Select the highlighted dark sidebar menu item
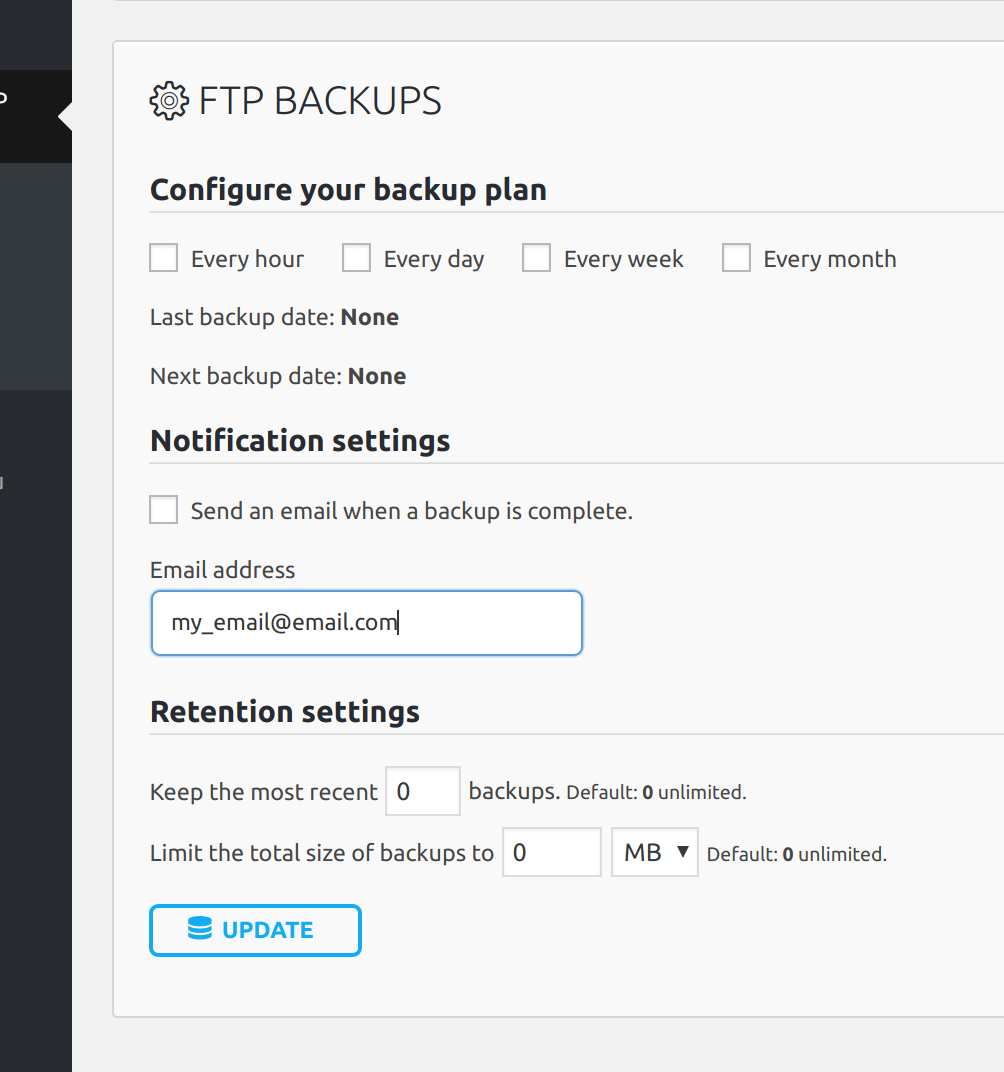This screenshot has width=1004, height=1072. (x=30, y=117)
